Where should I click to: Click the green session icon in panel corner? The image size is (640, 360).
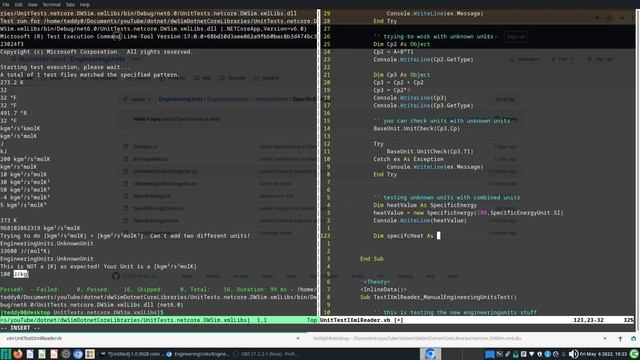(634, 354)
